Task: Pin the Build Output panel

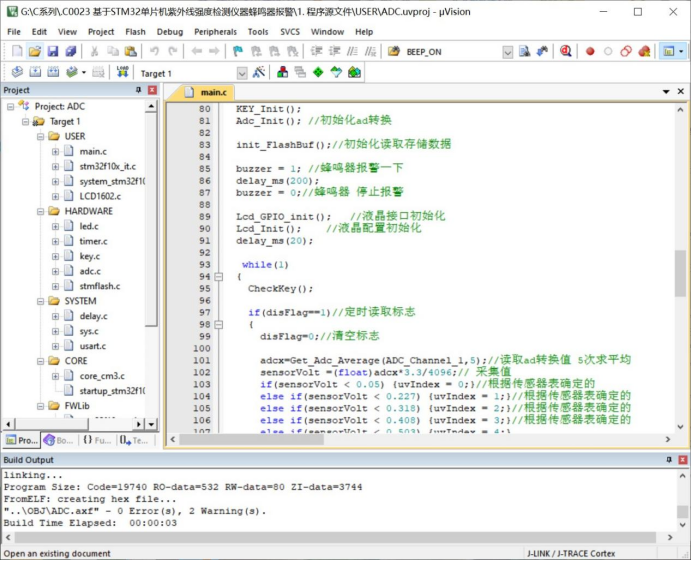Action: (x=669, y=460)
